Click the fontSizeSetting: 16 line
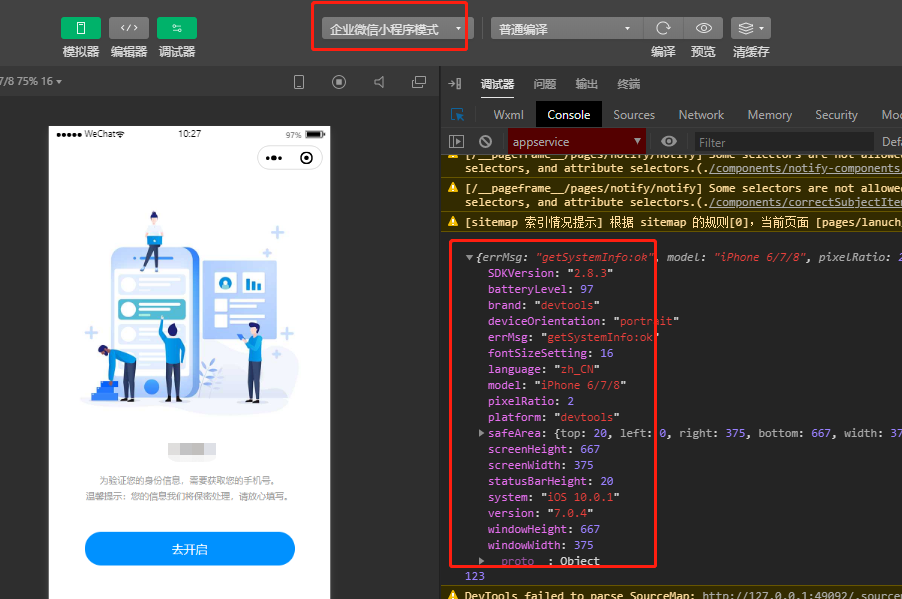Screen dimensions: 902x599 point(551,353)
